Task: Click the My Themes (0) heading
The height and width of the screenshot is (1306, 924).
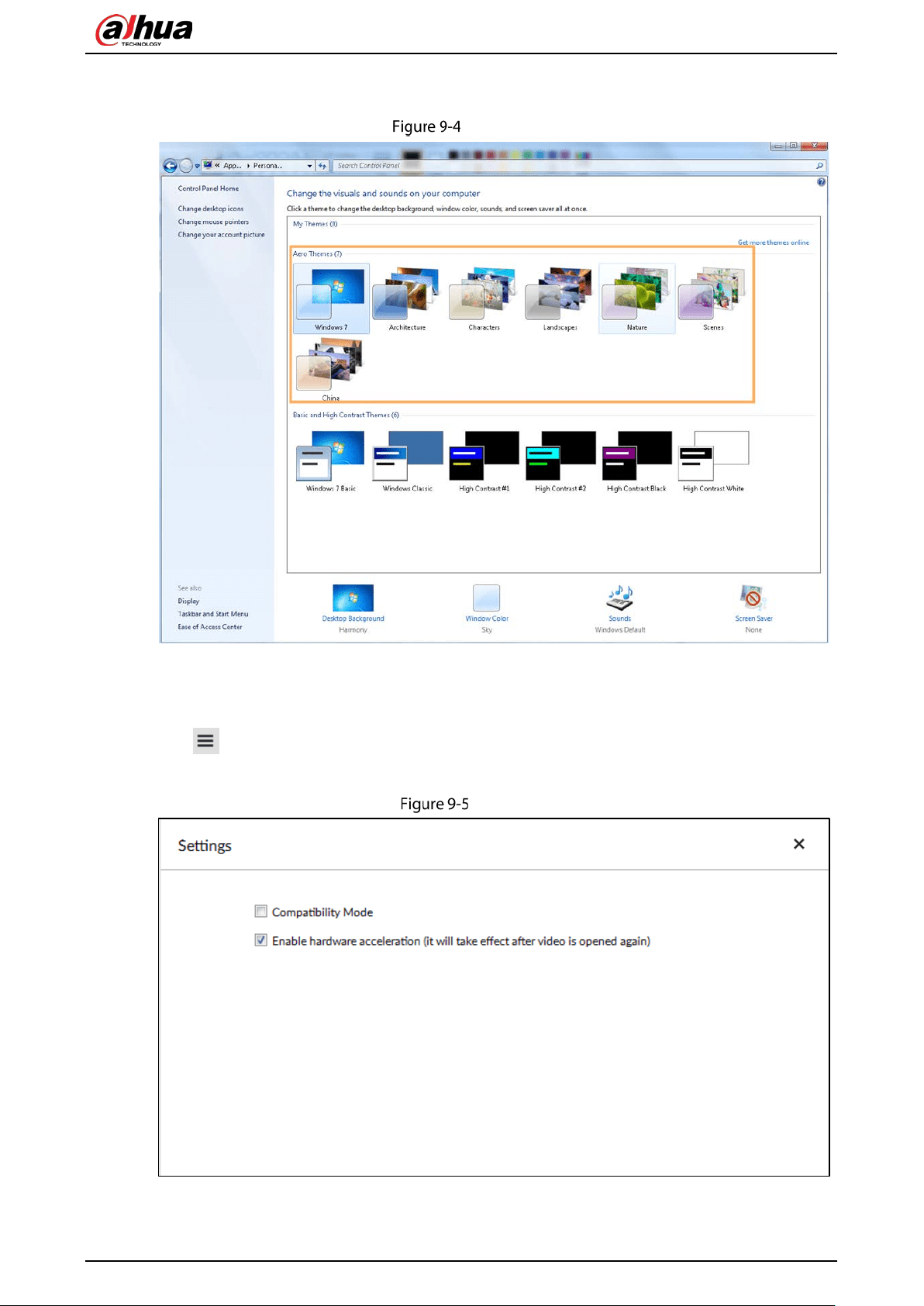Action: click(x=315, y=224)
